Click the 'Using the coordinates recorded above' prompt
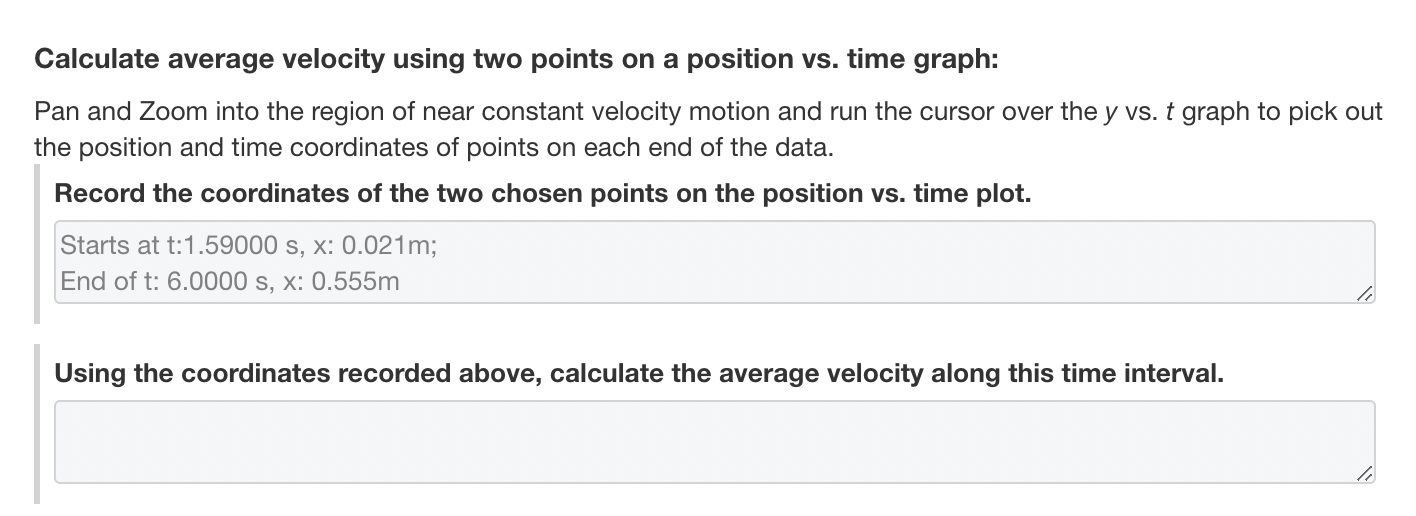 (x=638, y=374)
